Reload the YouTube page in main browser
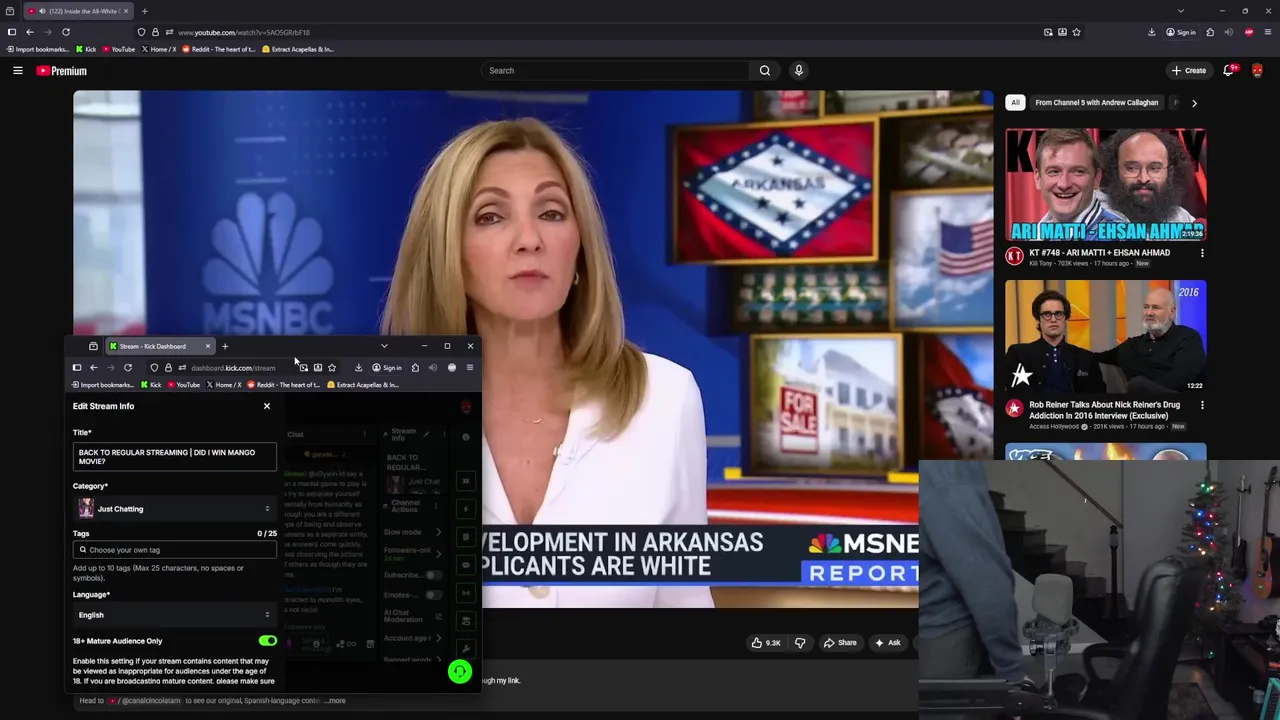 coord(66,32)
